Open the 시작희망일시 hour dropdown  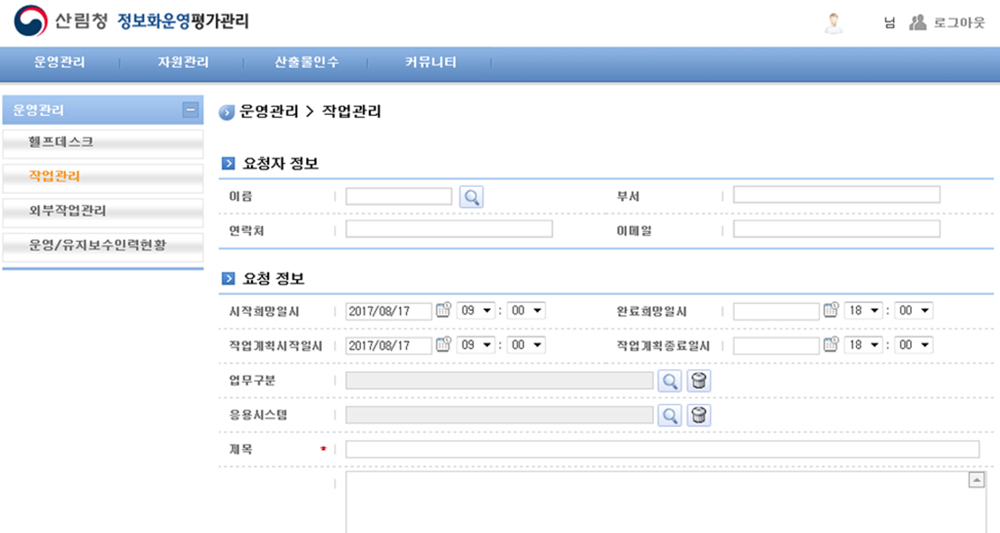(476, 311)
